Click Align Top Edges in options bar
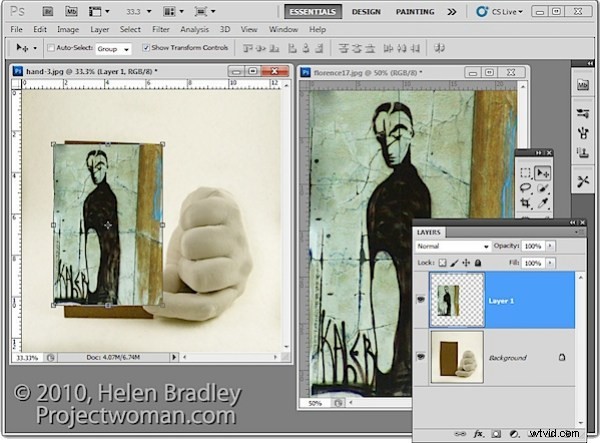 coord(248,48)
